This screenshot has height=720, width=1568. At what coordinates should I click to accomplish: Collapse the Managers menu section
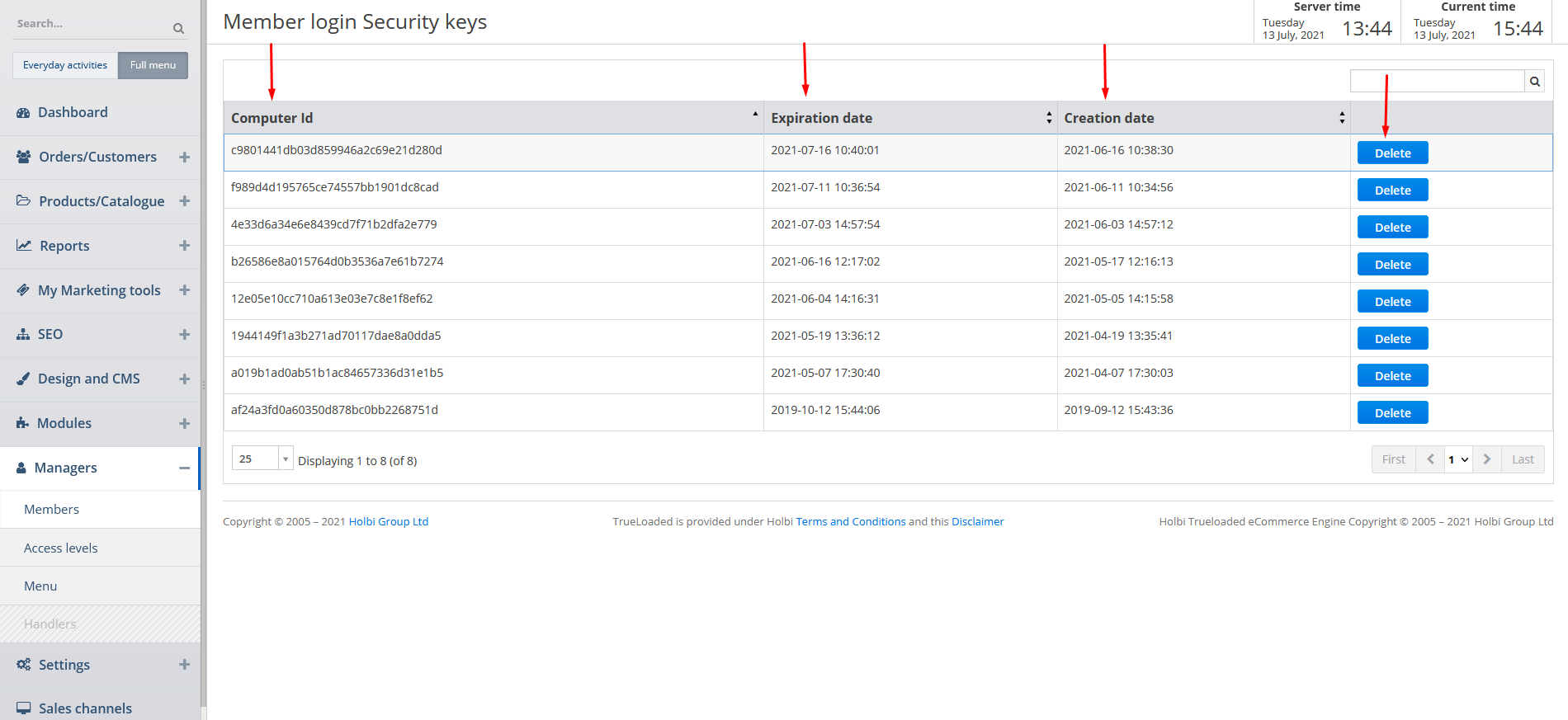[x=184, y=468]
